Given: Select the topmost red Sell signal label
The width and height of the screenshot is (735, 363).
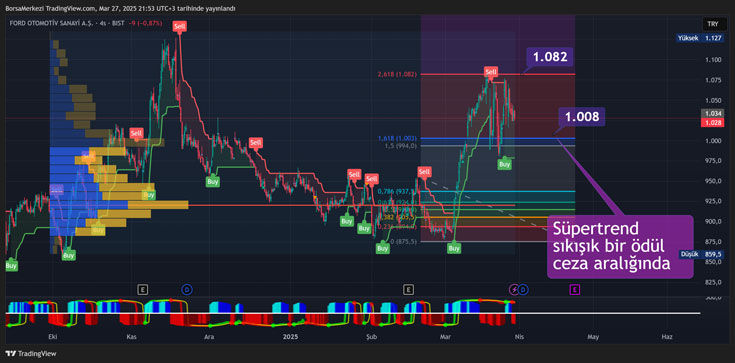Looking at the screenshot, I should [179, 27].
